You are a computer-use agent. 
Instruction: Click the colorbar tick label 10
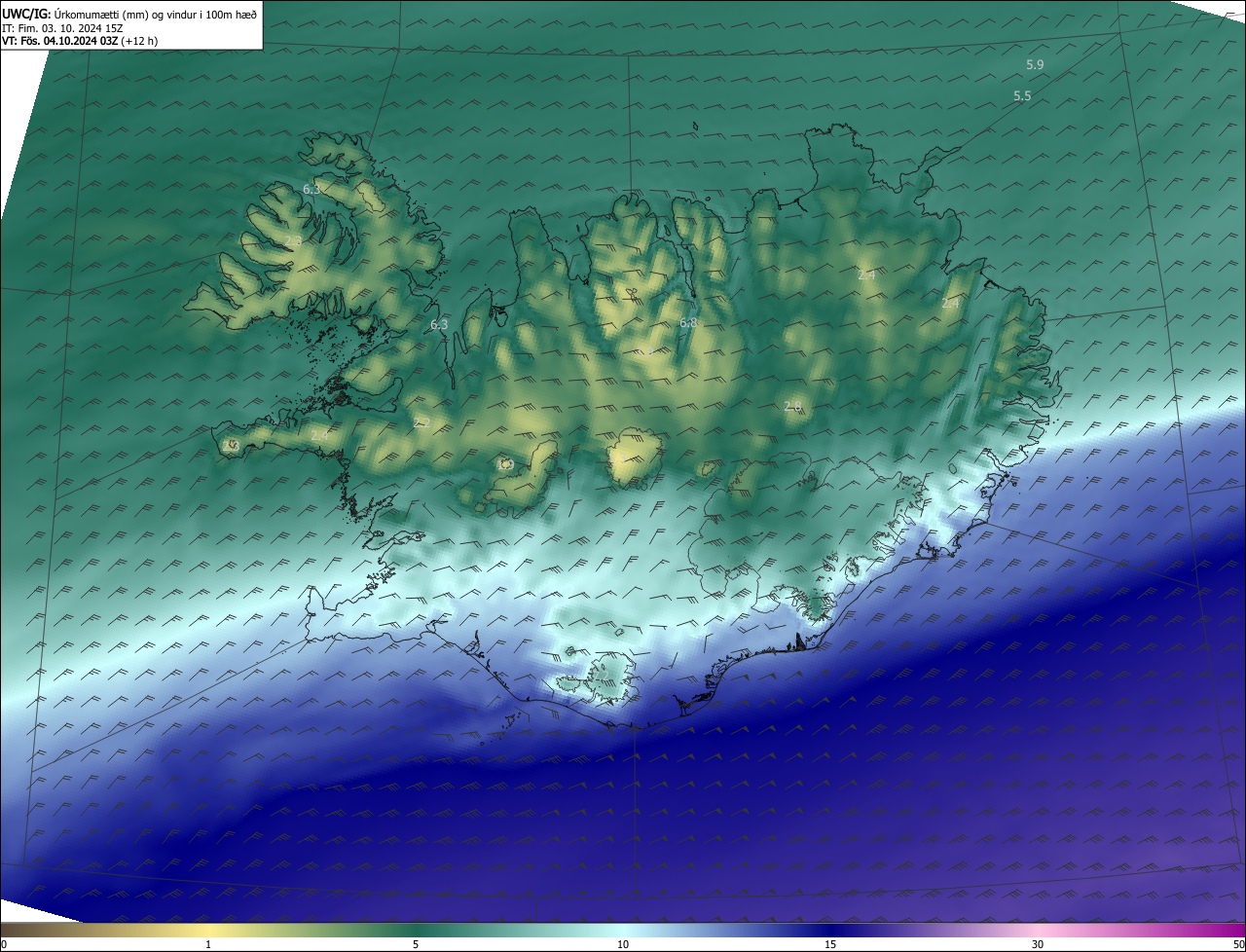623,944
